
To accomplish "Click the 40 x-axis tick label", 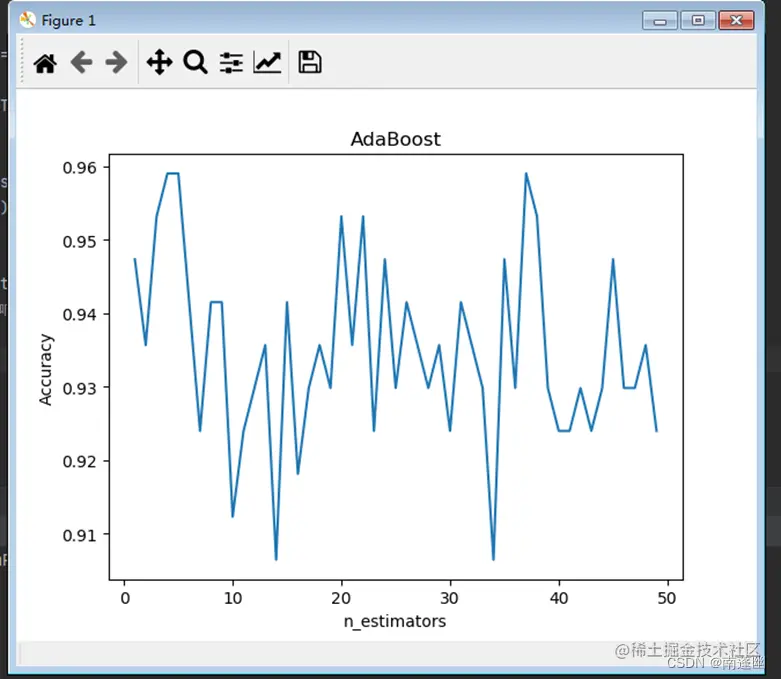I will 559,598.
